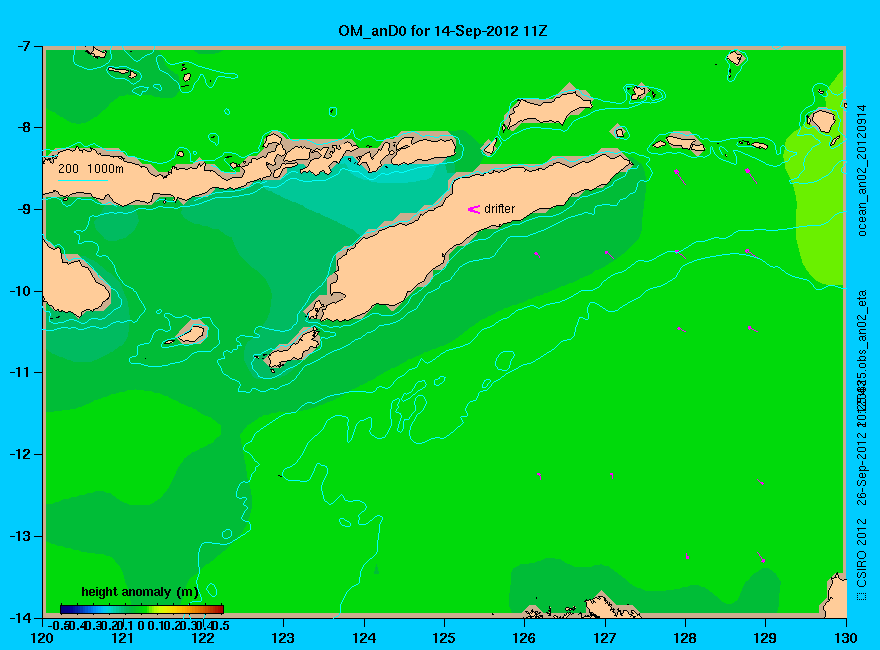Click the longitude tick label '127'
Viewport: 880px width, 650px height.
604,638
